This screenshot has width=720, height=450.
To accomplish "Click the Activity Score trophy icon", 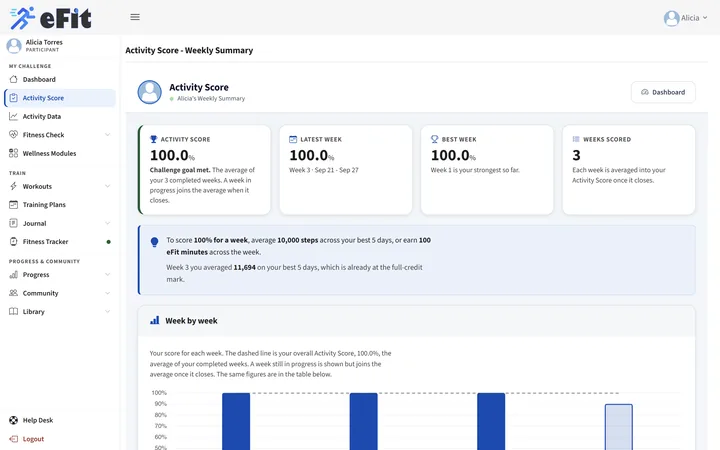I will coord(154,139).
